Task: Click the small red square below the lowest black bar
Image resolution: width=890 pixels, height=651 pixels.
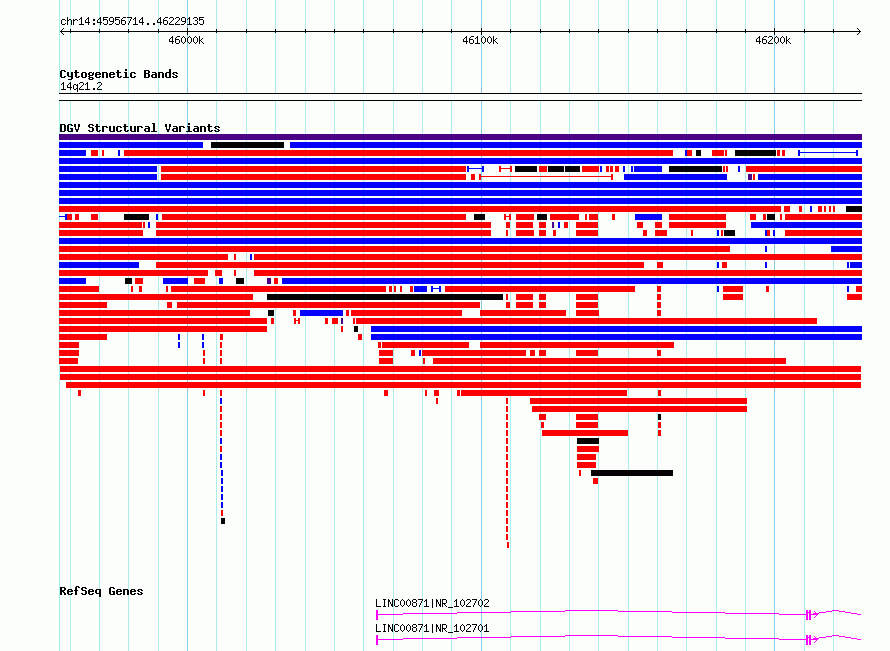Action: pos(595,481)
